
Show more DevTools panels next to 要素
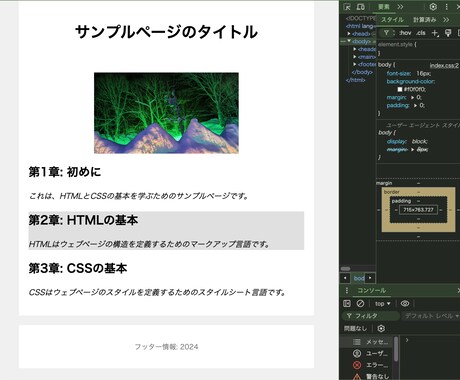point(400,7)
